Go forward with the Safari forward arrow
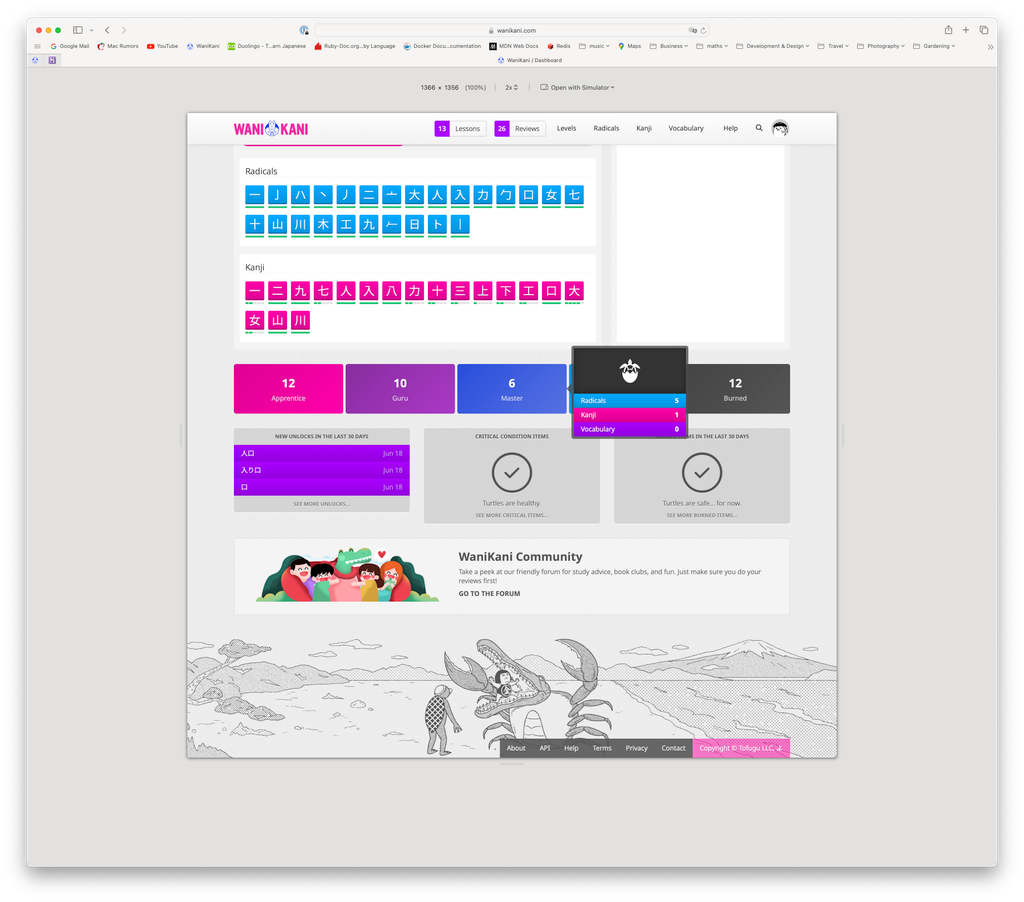The image size is (1024, 902). click(124, 30)
